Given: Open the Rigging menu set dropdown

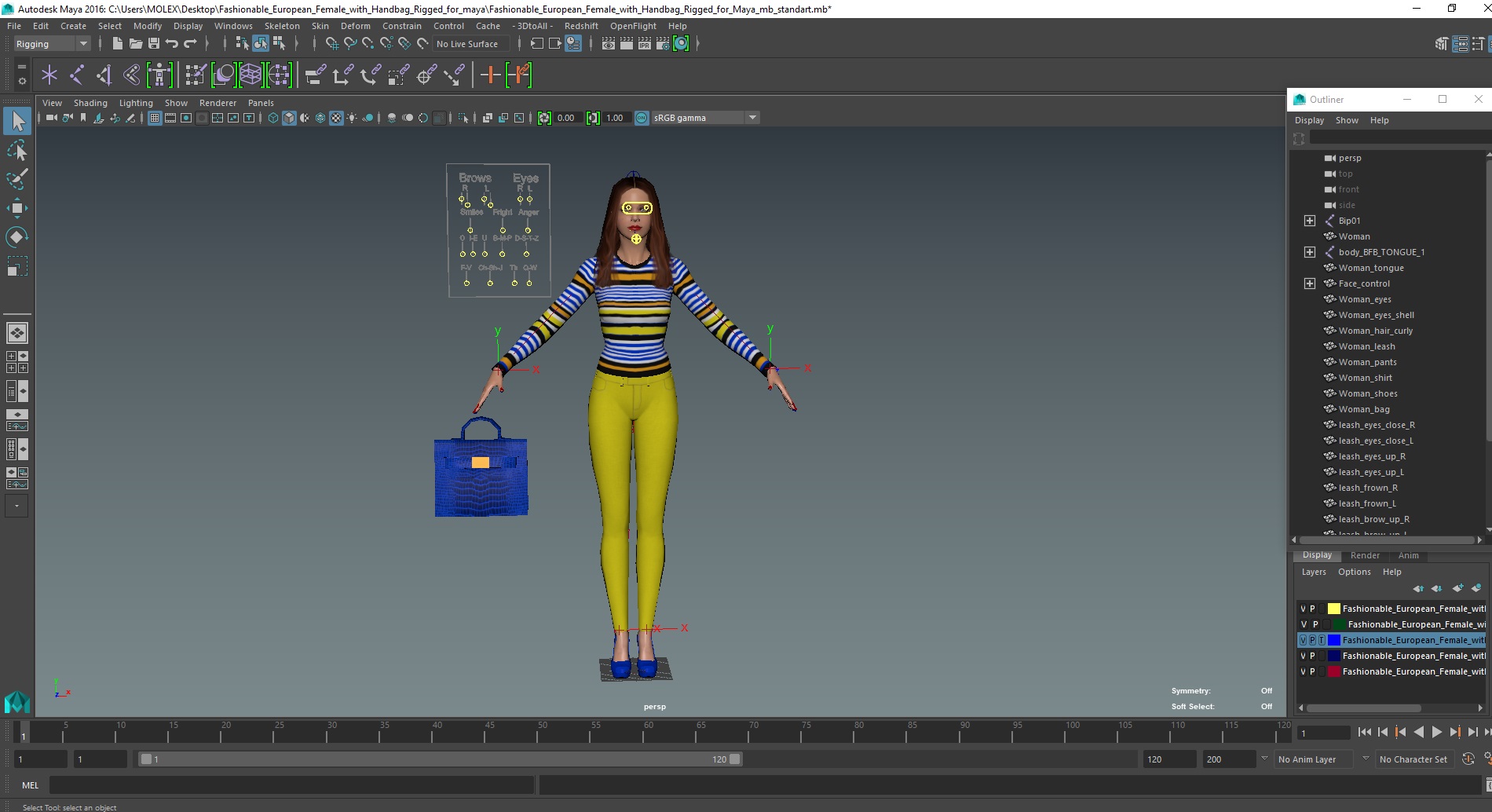Looking at the screenshot, I should (83, 44).
